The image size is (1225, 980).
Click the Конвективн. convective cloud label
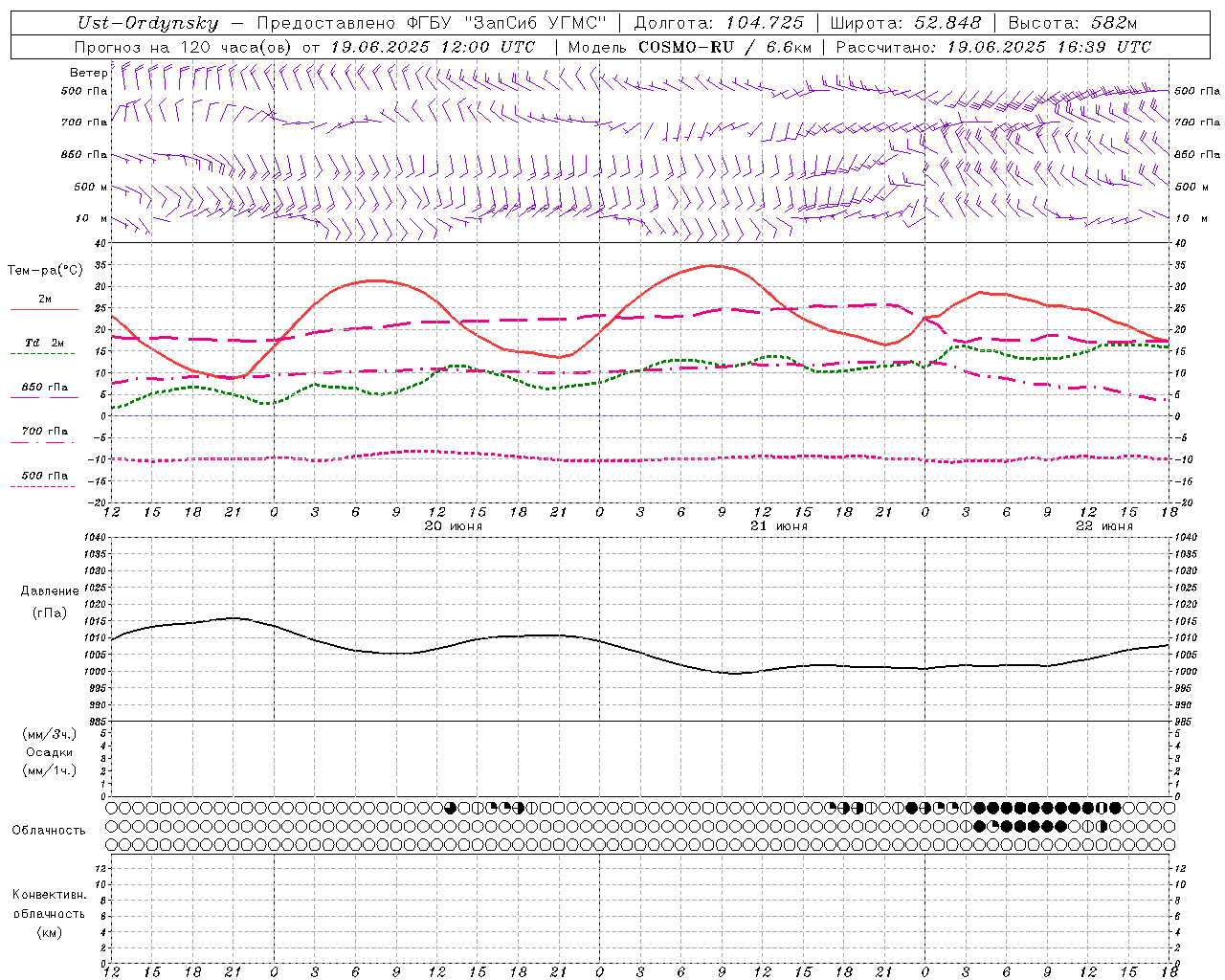click(x=49, y=895)
